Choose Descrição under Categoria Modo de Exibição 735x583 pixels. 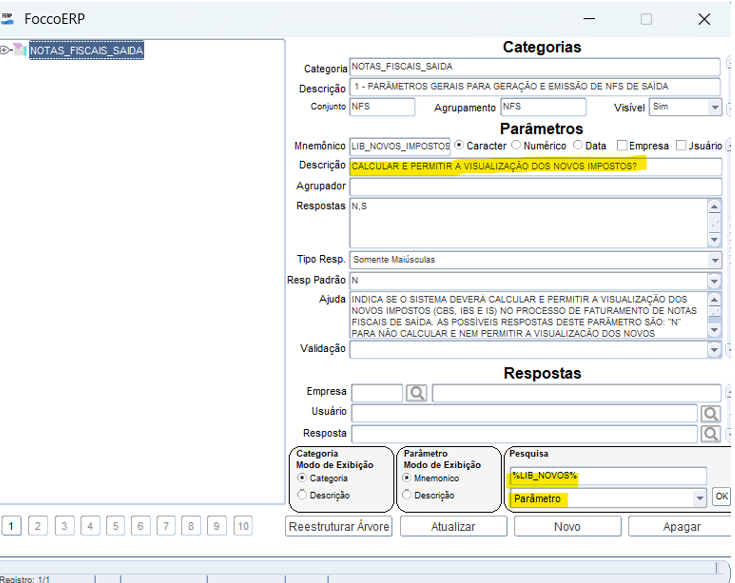[x=303, y=495]
